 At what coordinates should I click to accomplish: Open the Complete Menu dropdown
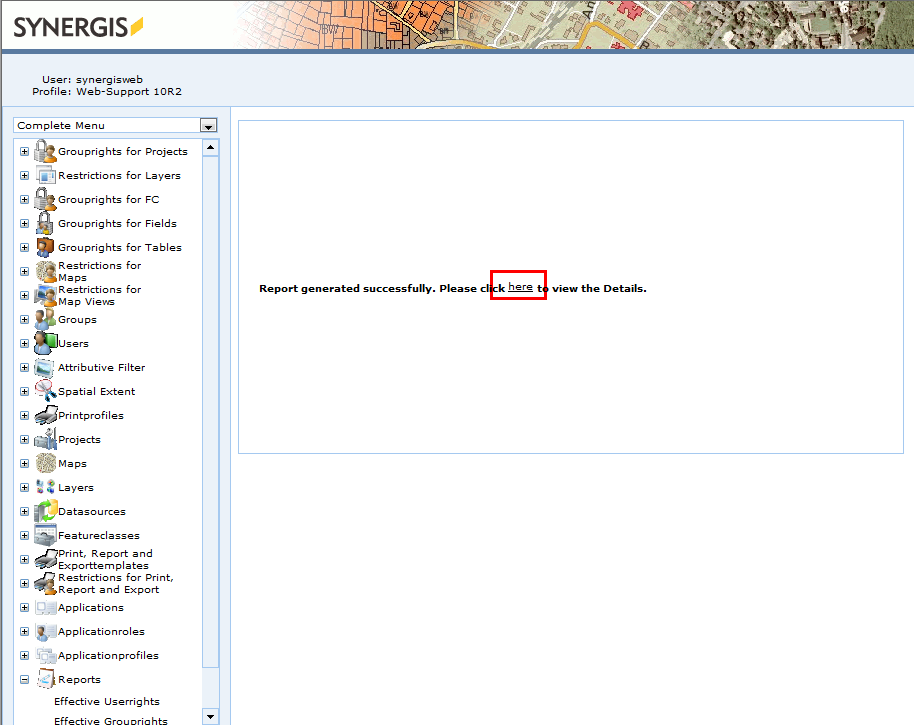[208, 125]
